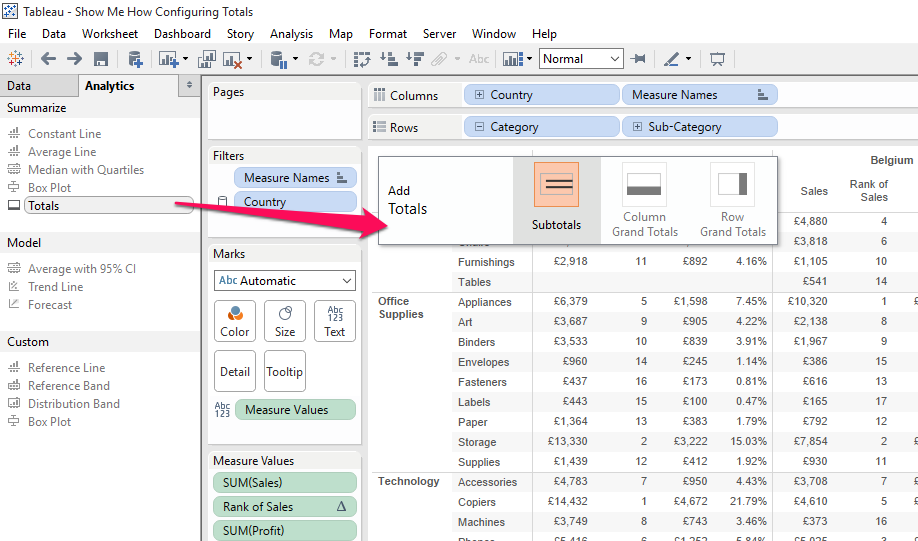Expand the Country pill on Columns
This screenshot has height=541, width=918.
479,95
